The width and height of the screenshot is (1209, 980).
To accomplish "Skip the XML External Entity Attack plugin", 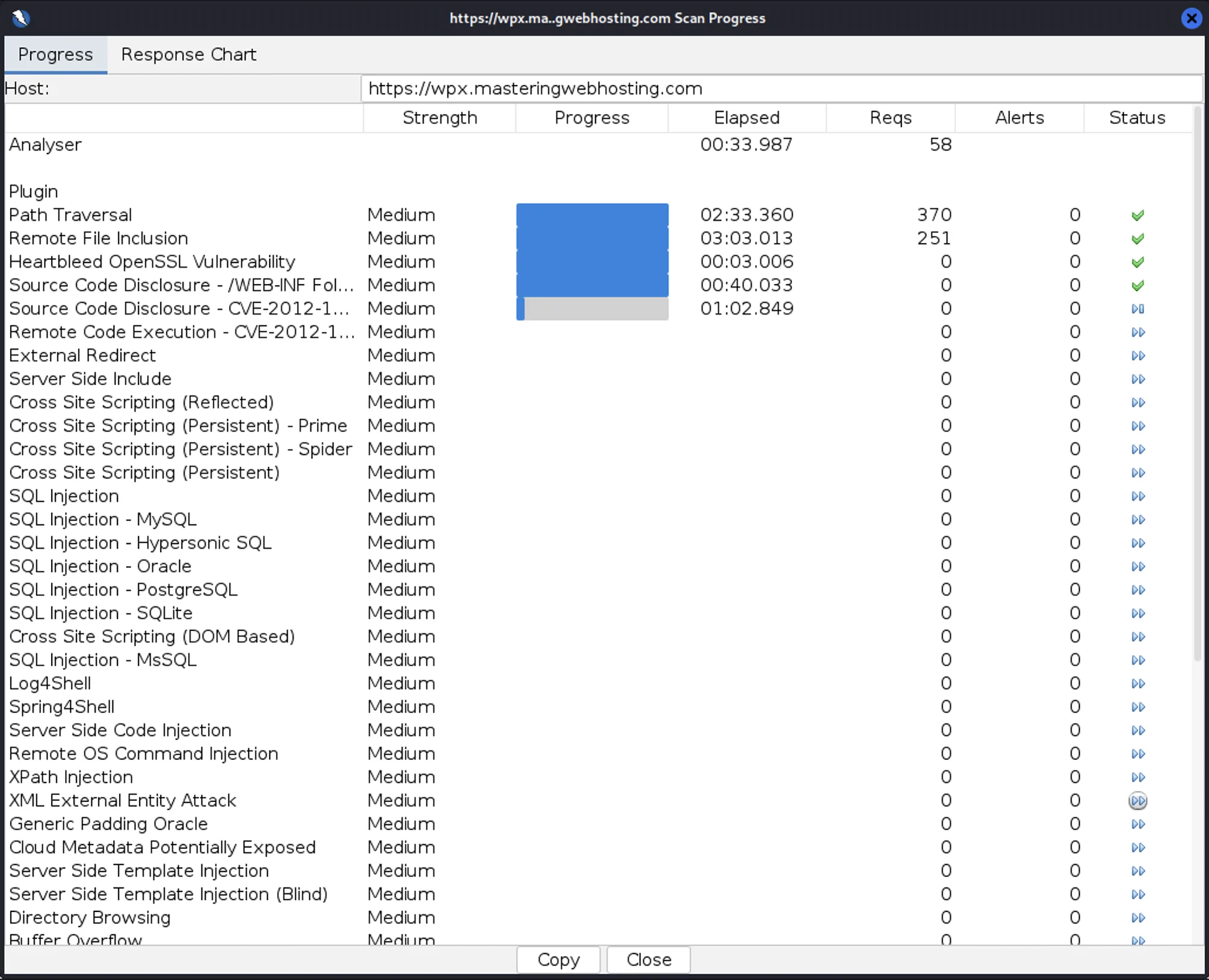I will pyautogui.click(x=1137, y=801).
